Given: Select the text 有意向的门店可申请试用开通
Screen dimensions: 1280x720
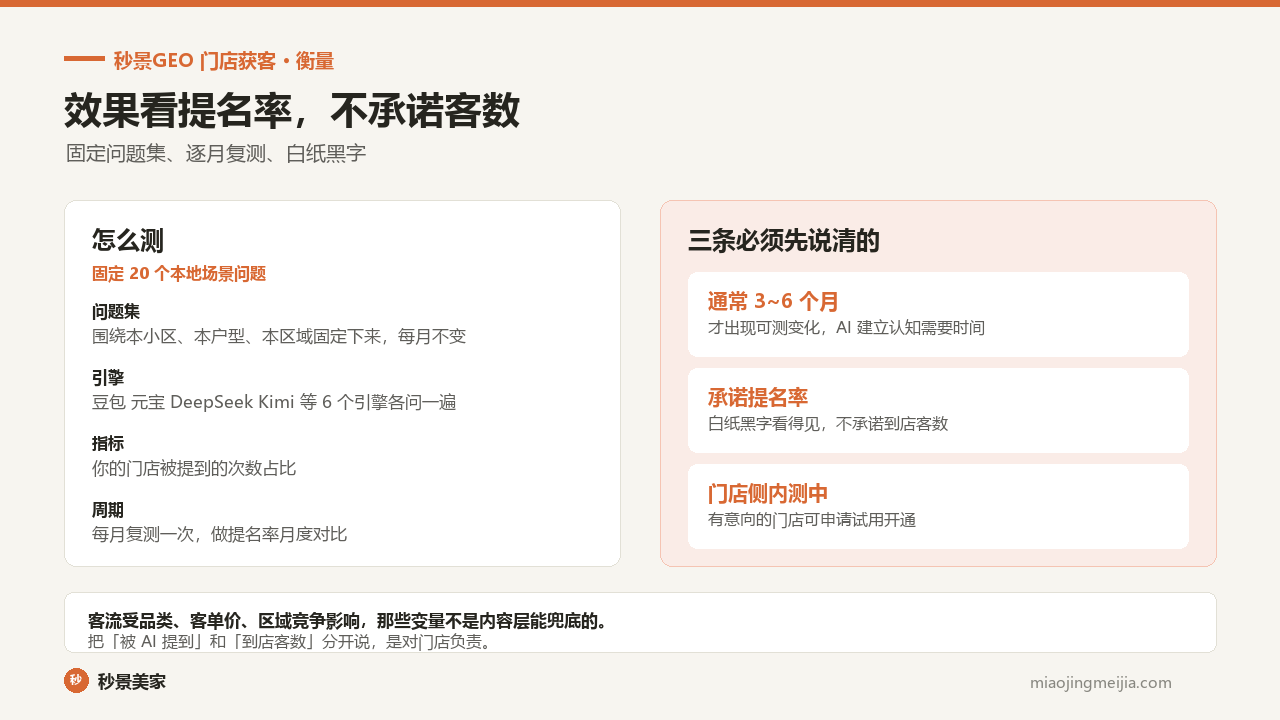Looking at the screenshot, I should [x=812, y=519].
